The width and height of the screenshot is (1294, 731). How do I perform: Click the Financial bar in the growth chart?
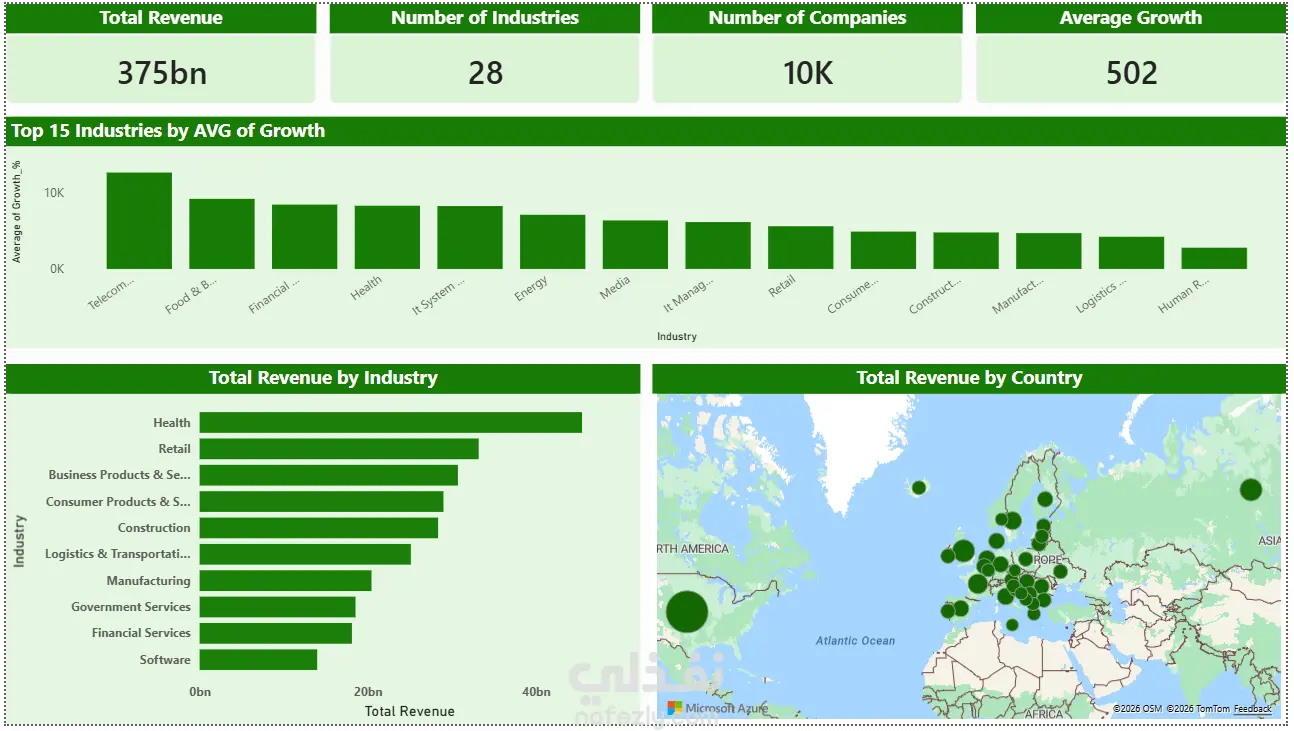304,237
